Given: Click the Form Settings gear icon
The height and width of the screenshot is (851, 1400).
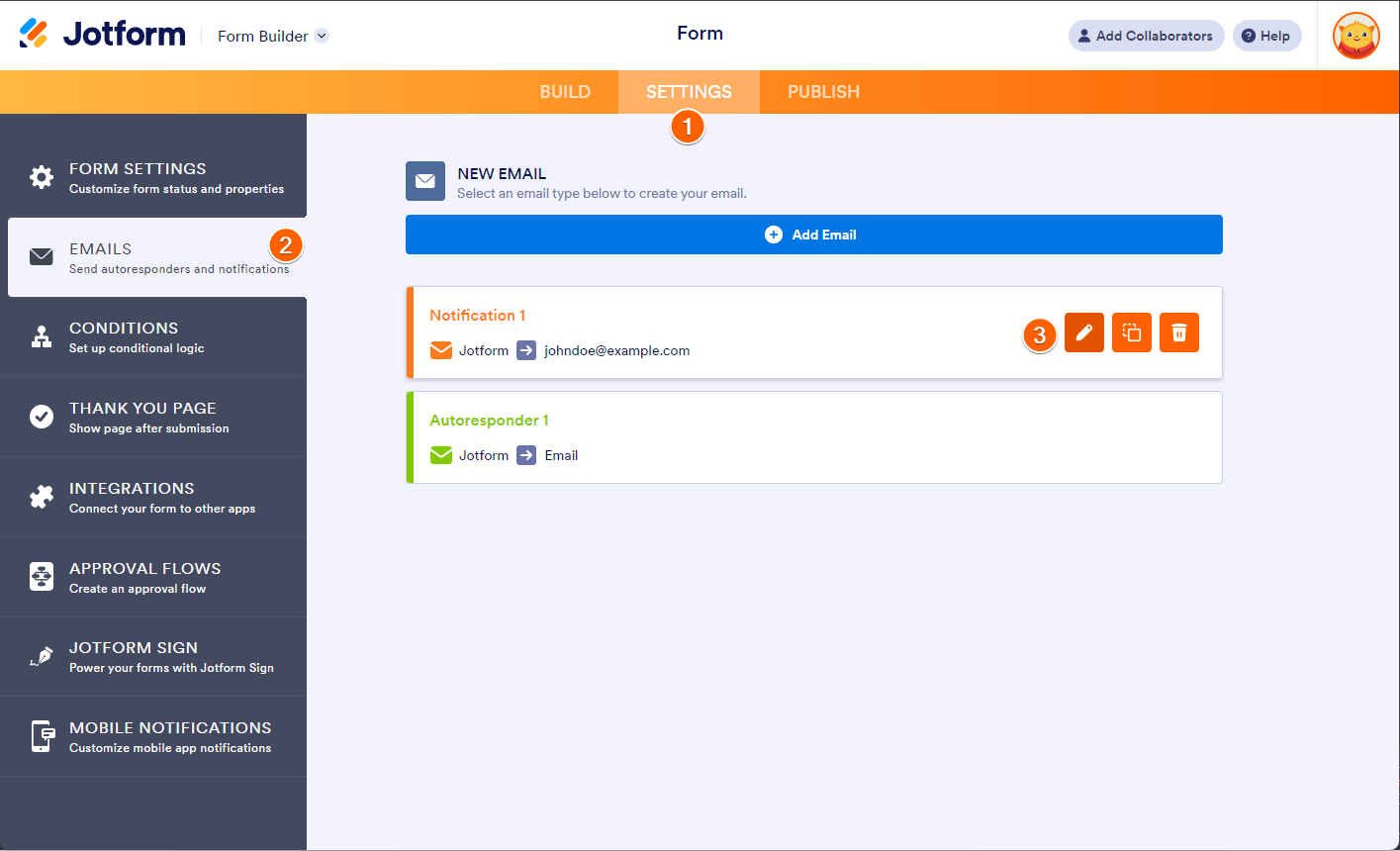Looking at the screenshot, I should [x=42, y=177].
